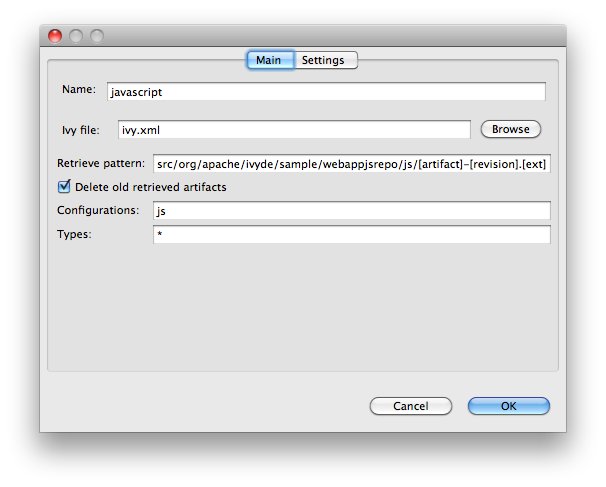Open the Settings tab
The height and width of the screenshot is (487, 606).
click(x=324, y=60)
